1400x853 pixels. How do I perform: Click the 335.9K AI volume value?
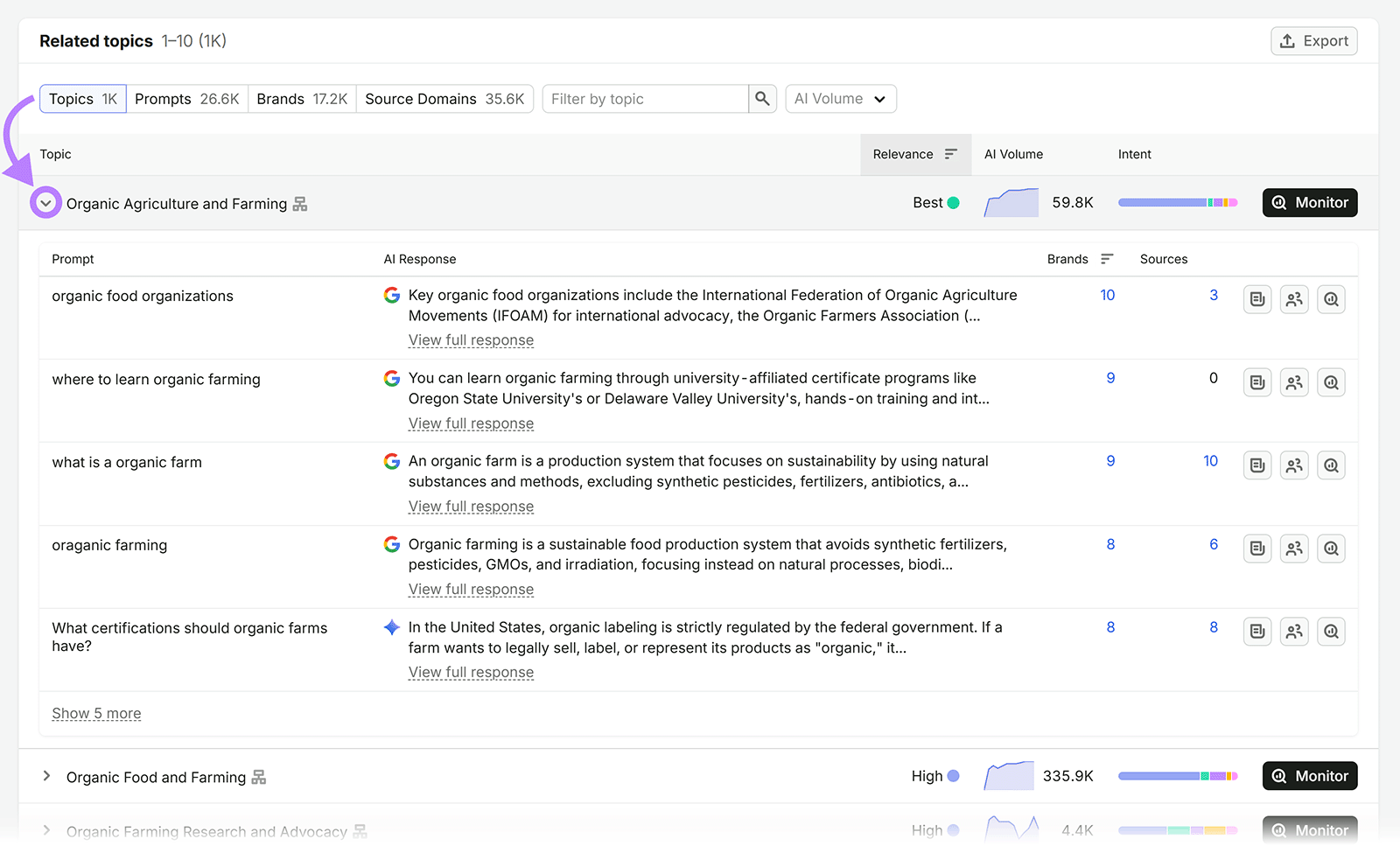click(x=1068, y=776)
